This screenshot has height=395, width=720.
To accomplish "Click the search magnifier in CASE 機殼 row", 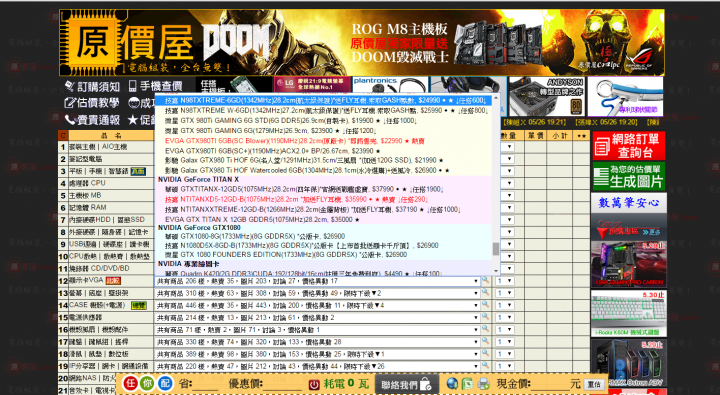I will click(x=485, y=305).
